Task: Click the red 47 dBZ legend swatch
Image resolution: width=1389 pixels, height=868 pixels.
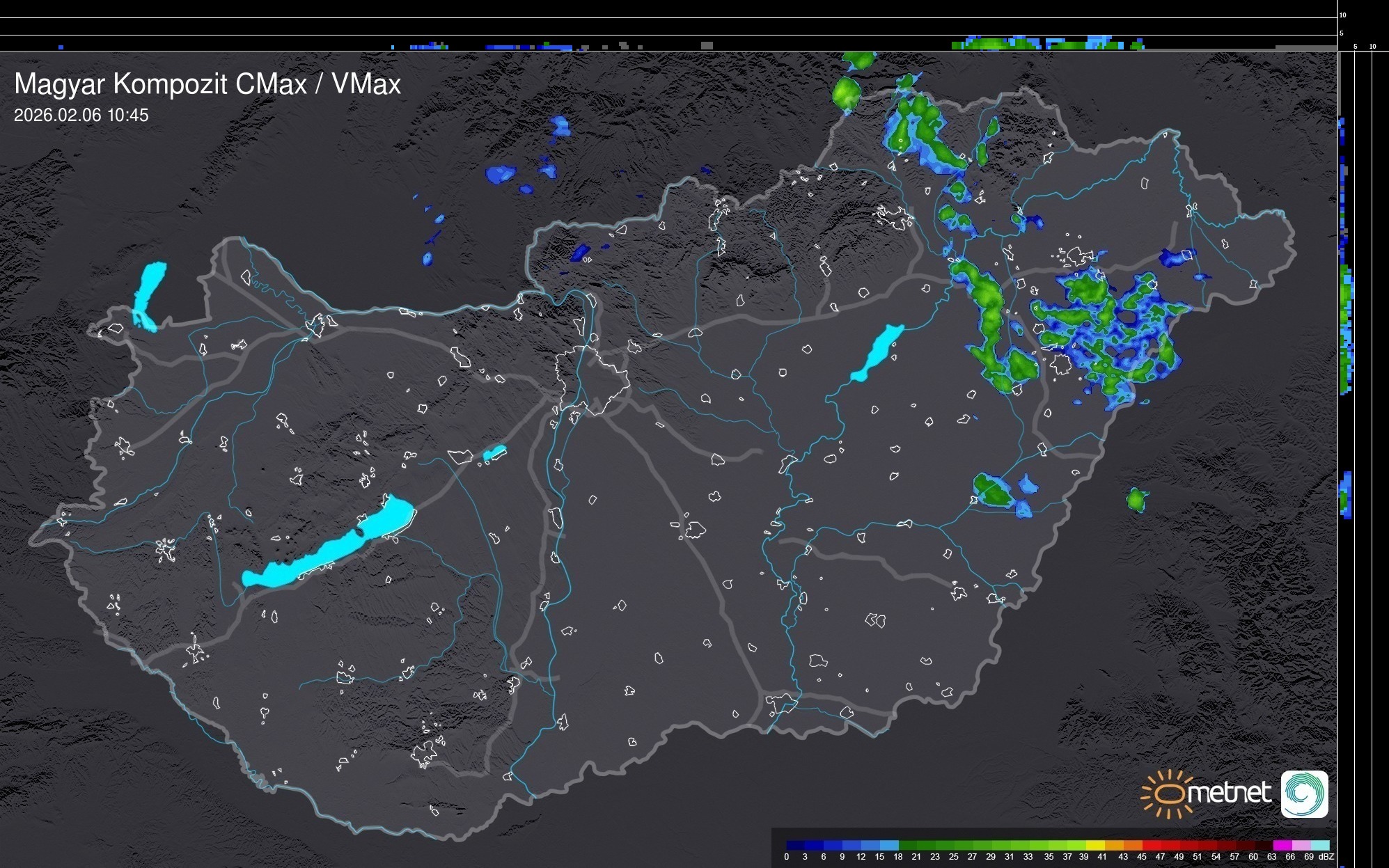Action: pos(1169,845)
